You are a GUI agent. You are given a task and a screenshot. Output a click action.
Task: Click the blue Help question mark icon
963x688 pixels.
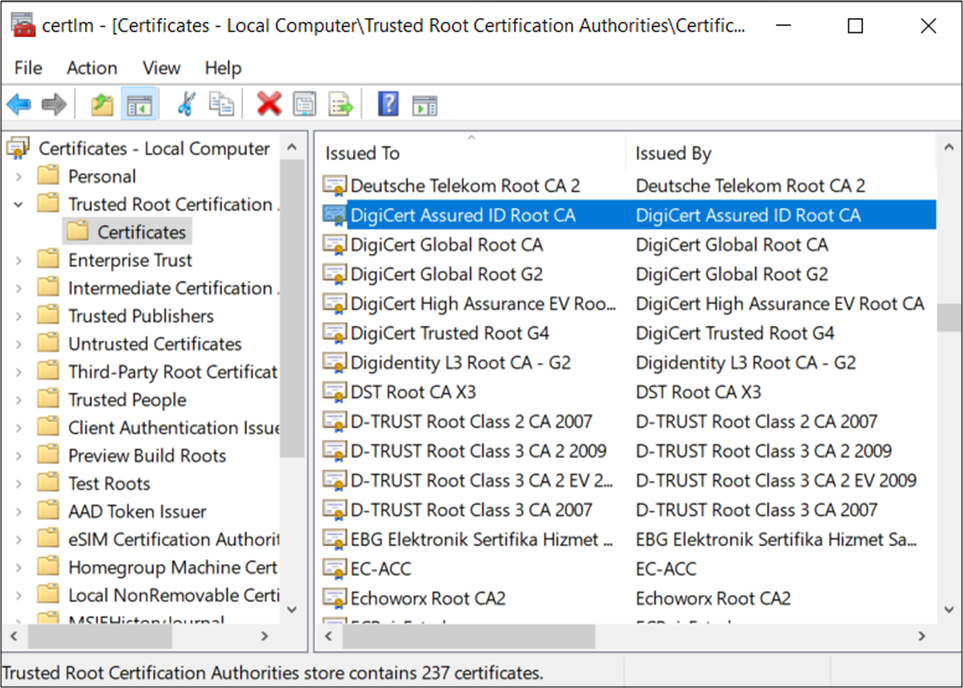point(388,104)
